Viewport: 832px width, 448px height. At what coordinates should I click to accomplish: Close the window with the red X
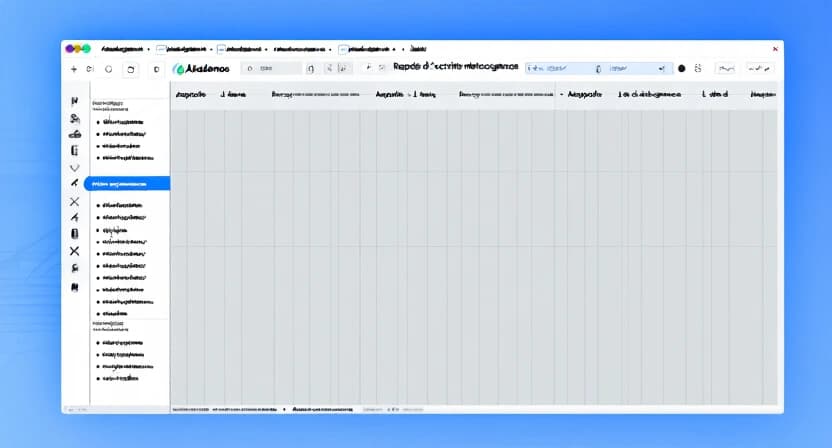775,49
